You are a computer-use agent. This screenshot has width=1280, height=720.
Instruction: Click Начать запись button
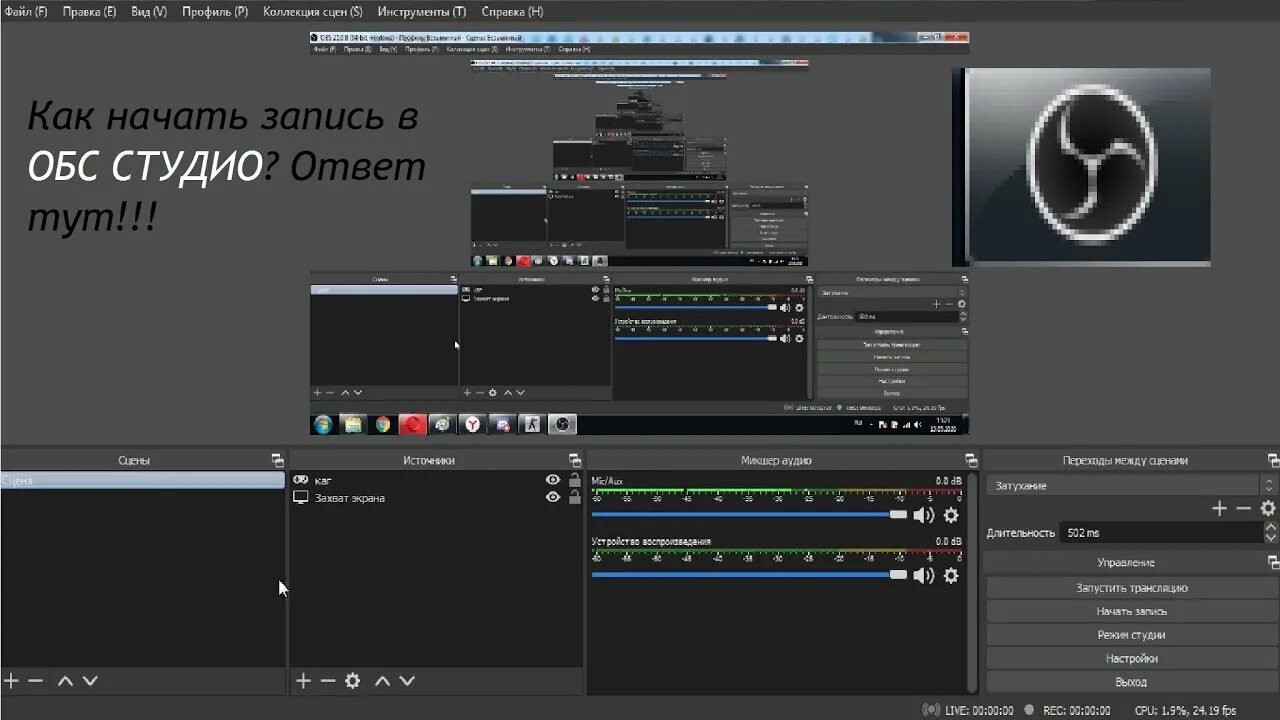(1132, 611)
